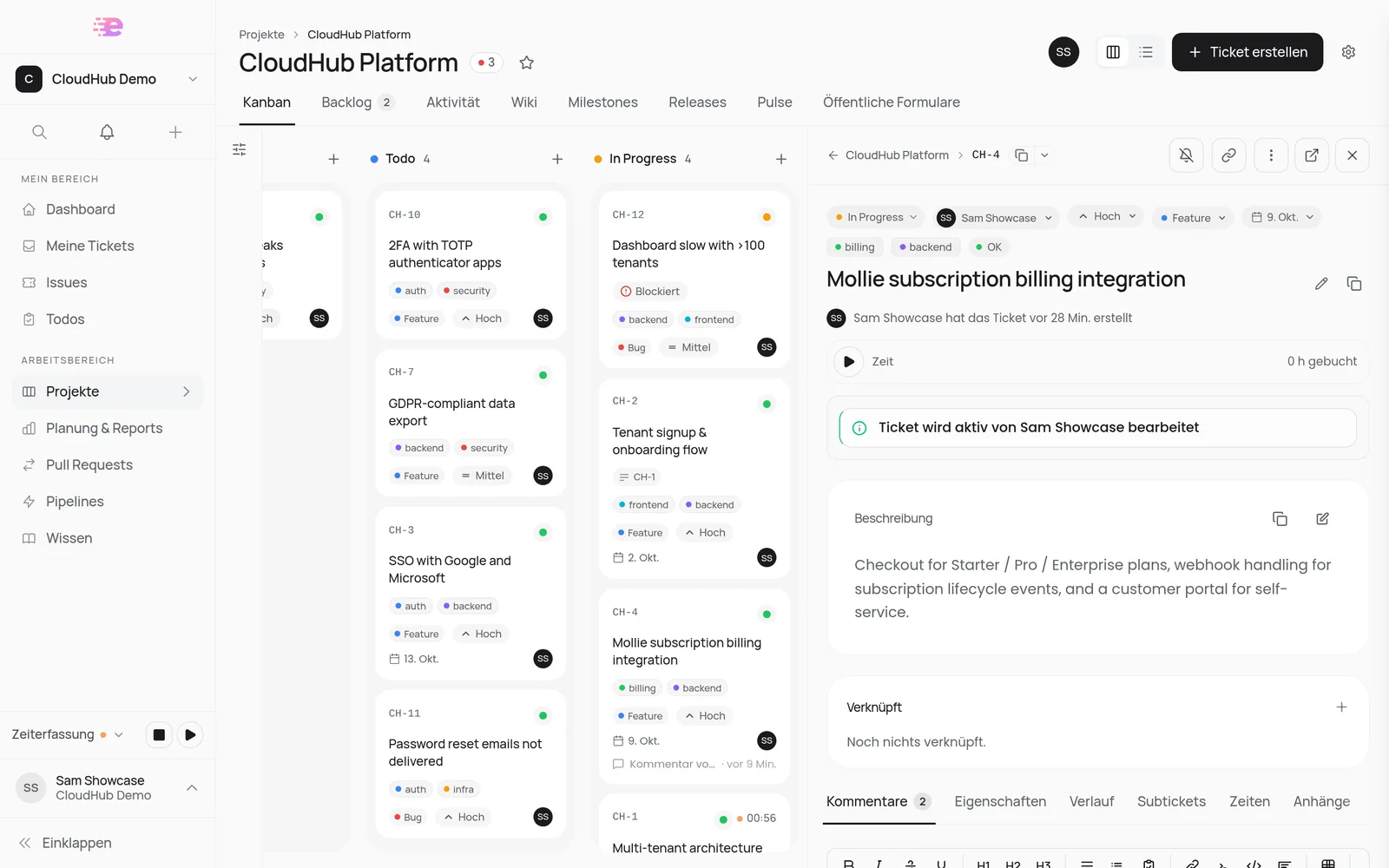The width and height of the screenshot is (1389, 868).
Task: Change ticket type Feature dropdown
Action: (x=1193, y=218)
